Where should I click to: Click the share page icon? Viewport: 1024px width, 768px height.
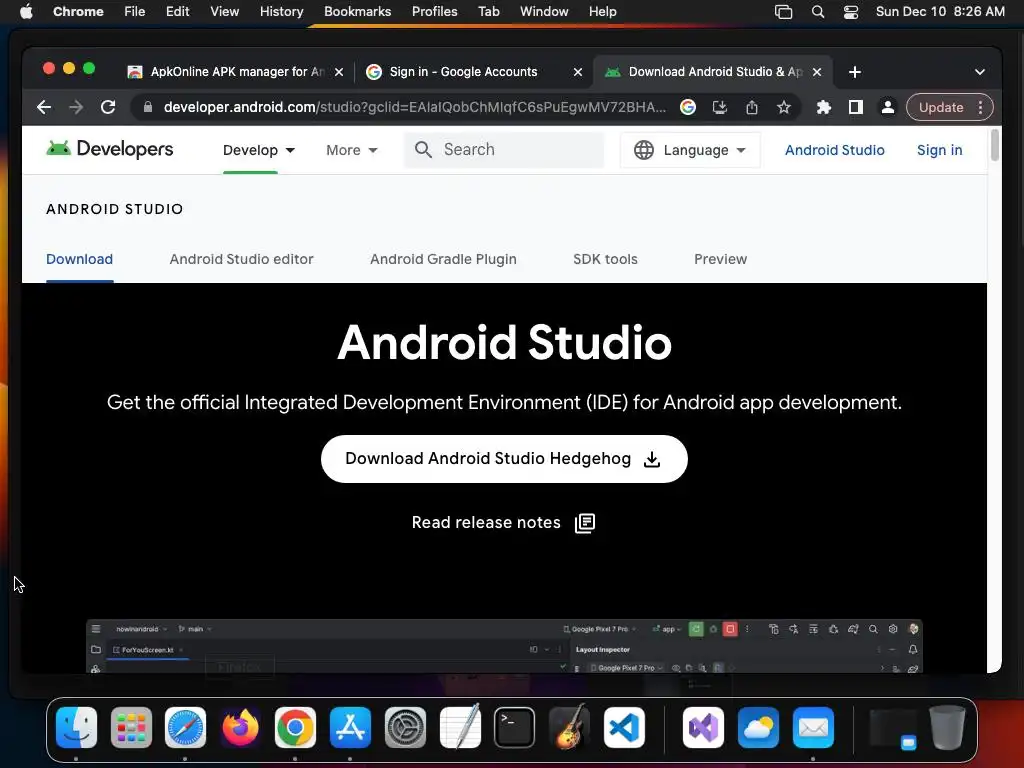[x=752, y=107]
